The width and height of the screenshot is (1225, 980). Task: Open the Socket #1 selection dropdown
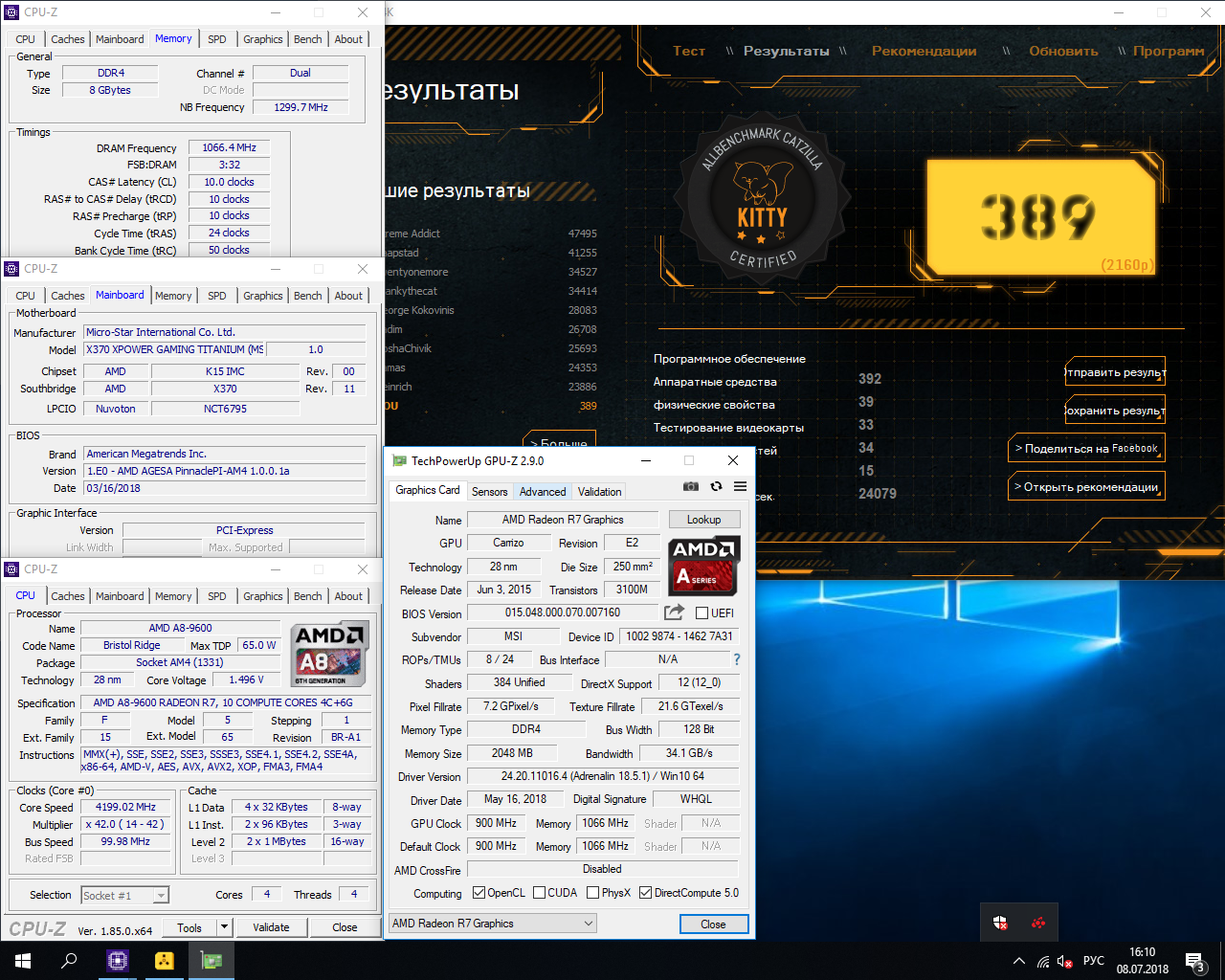[124, 895]
